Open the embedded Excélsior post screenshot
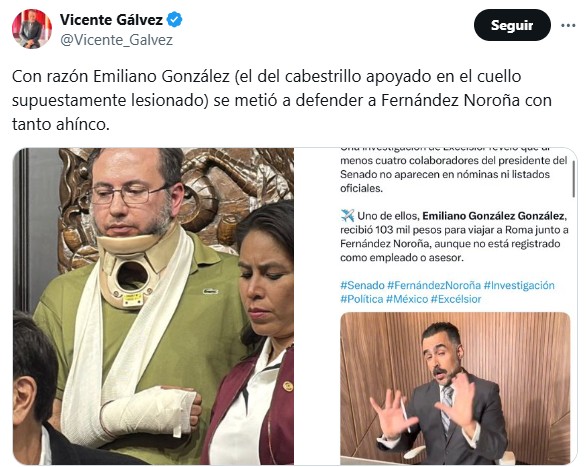Image resolution: width=588 pixels, height=467 pixels. pos(435,306)
